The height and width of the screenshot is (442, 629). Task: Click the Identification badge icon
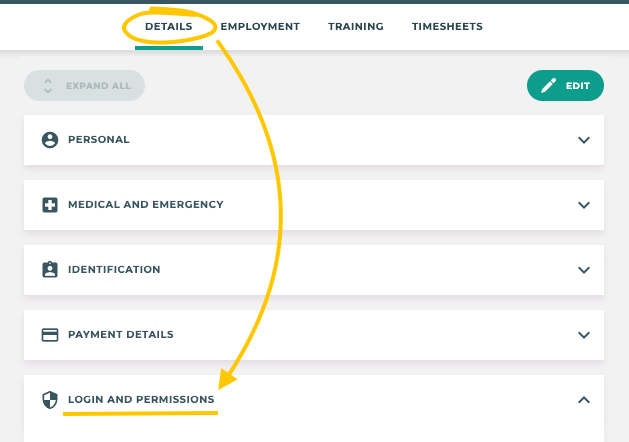pyautogui.click(x=50, y=270)
